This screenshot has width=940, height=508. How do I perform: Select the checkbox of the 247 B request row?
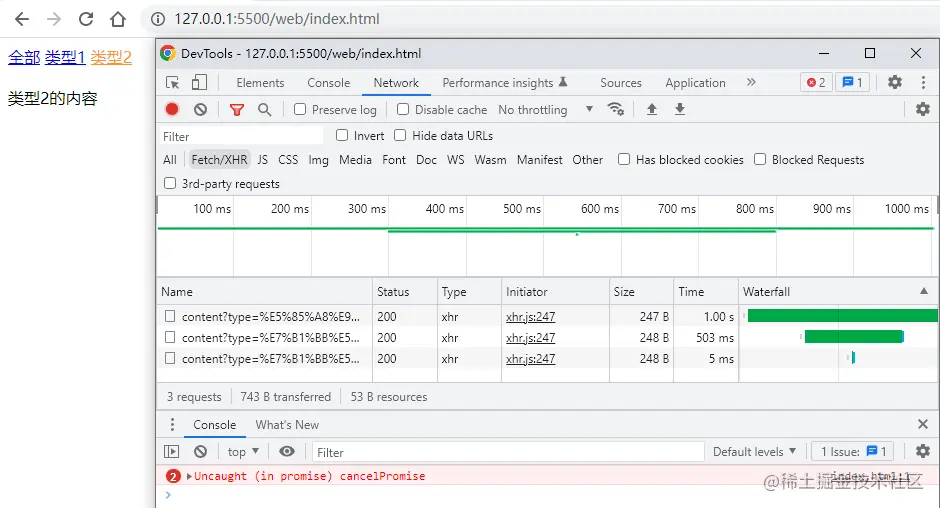coord(170,316)
